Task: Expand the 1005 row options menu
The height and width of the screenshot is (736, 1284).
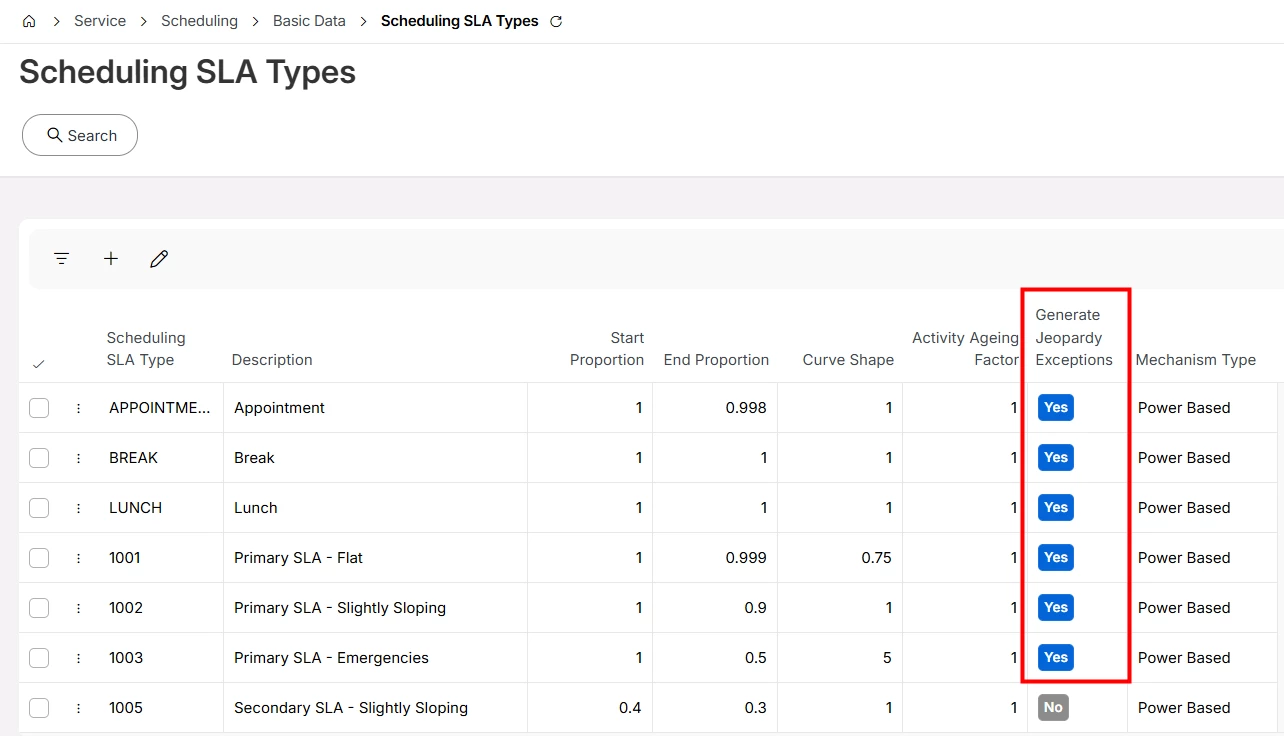Action: click(x=78, y=708)
